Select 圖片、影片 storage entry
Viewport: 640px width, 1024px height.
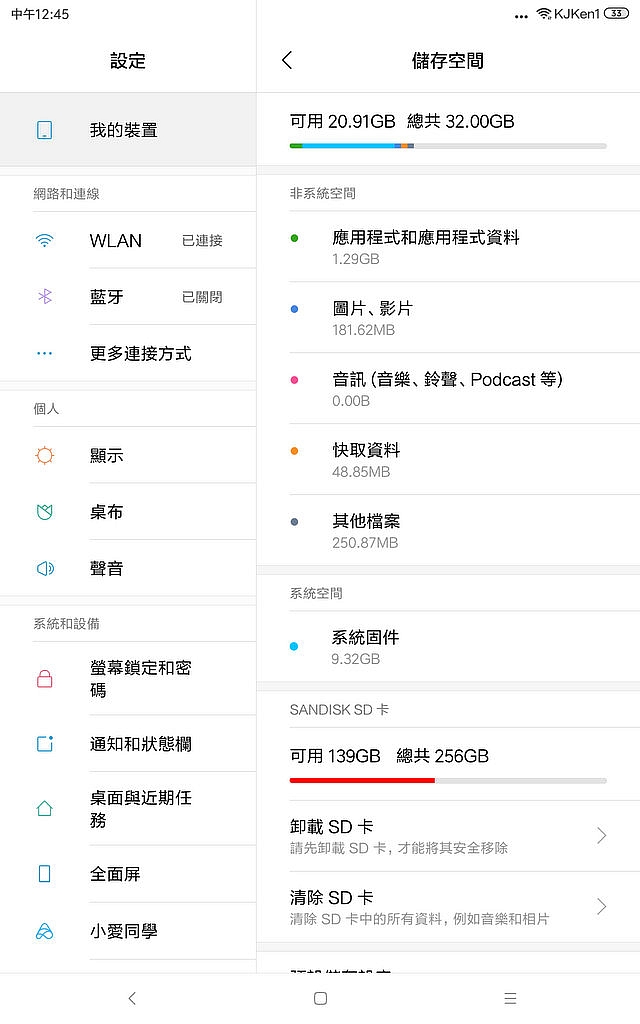(x=448, y=317)
